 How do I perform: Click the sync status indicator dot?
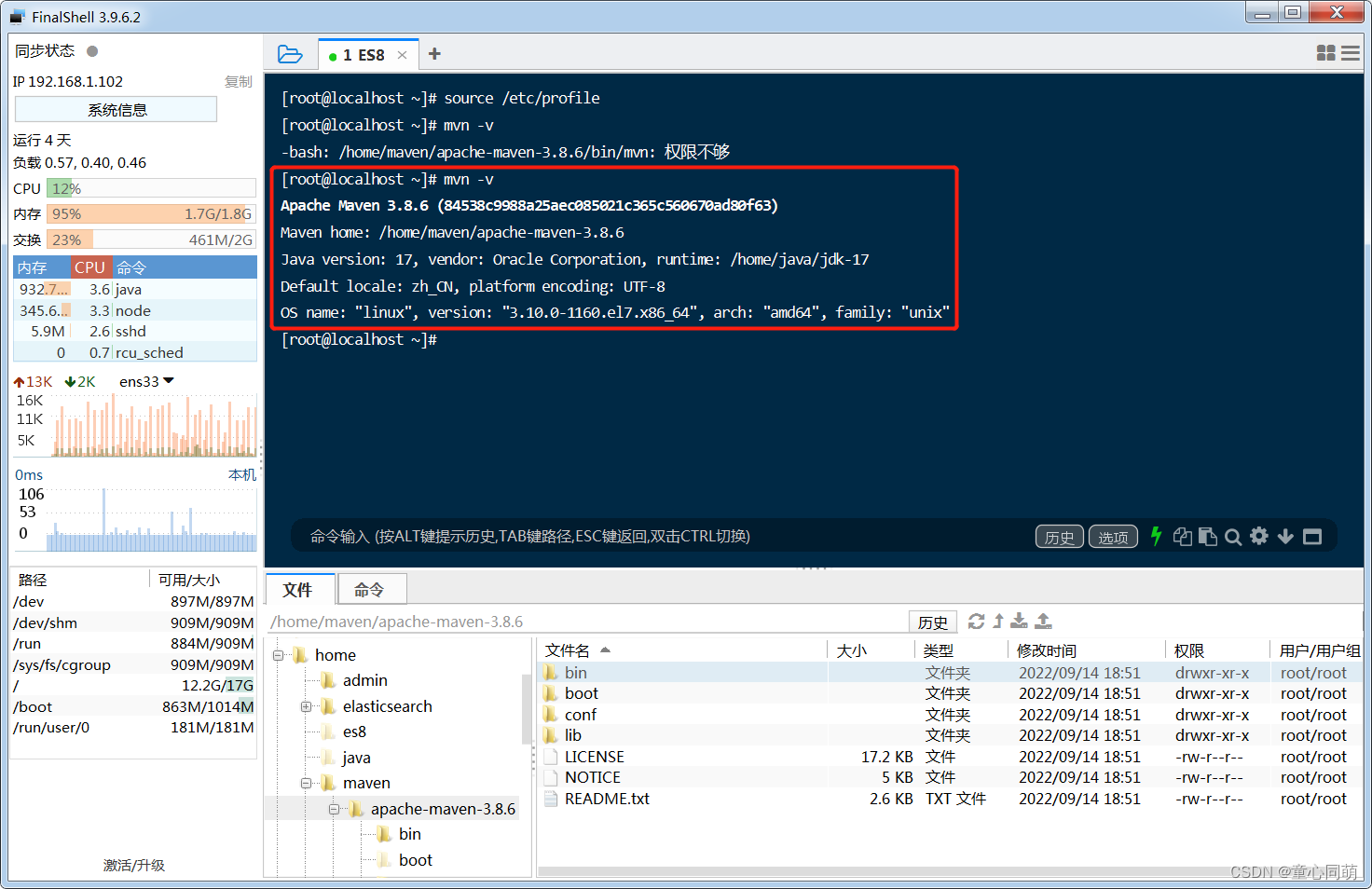[92, 51]
